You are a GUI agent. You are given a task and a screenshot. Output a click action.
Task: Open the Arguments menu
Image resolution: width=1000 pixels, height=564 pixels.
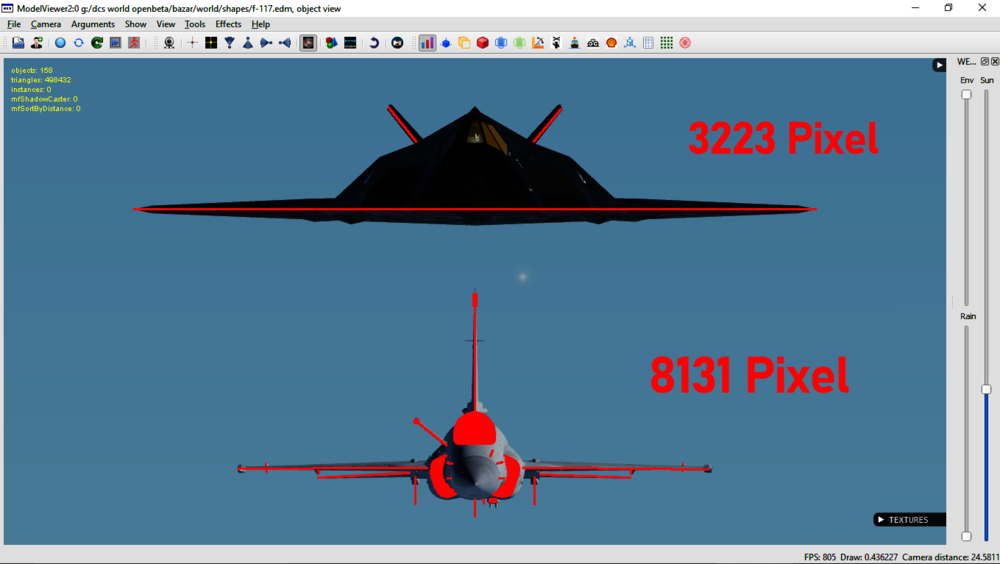pyautogui.click(x=93, y=24)
